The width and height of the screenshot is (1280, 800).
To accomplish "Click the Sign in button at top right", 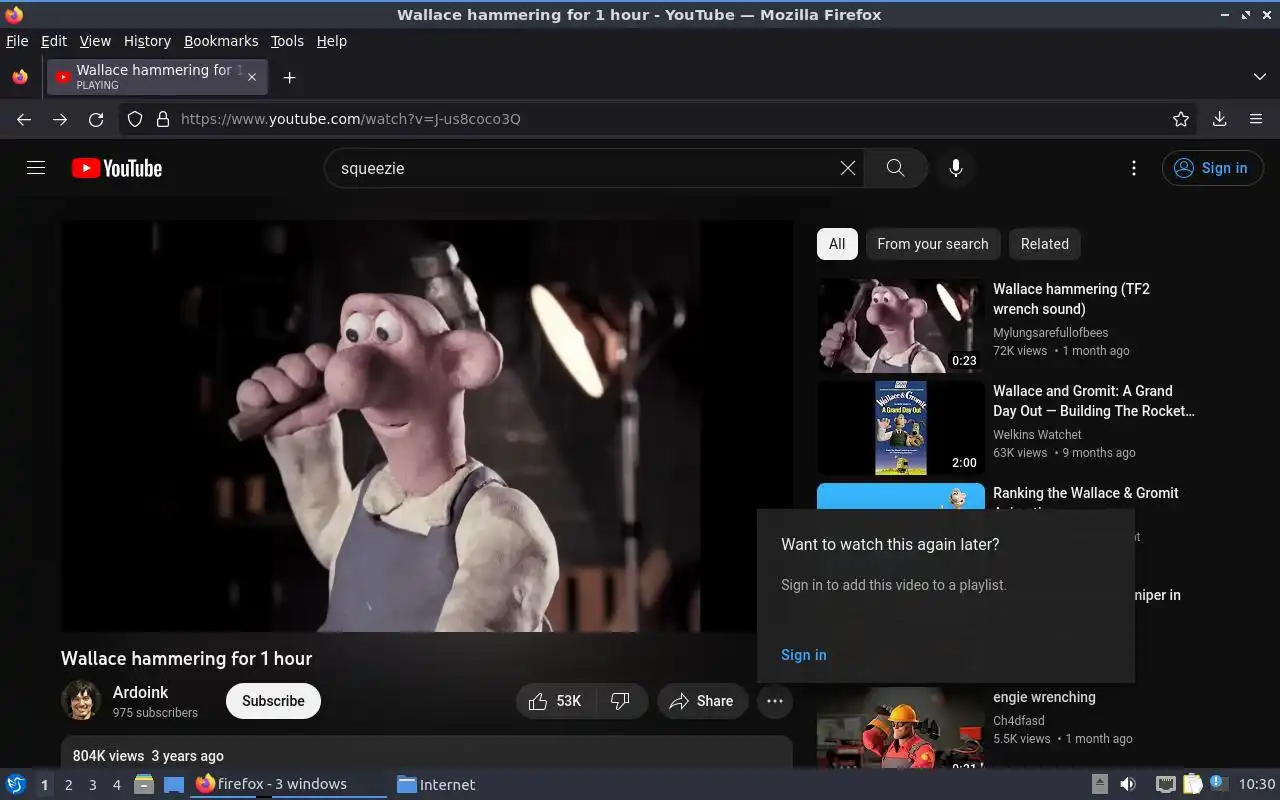I will [x=1212, y=168].
